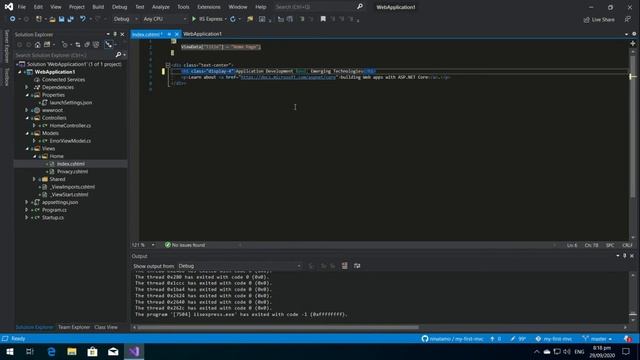Open the Server Explorer side tab
This screenshot has width=640, height=360.
point(7,46)
